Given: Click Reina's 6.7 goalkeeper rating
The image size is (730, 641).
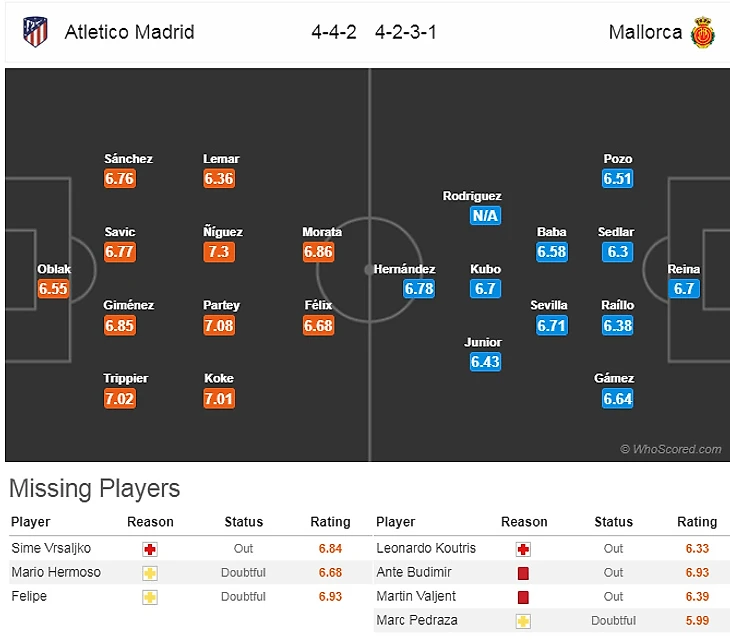Looking at the screenshot, I should tap(684, 289).
